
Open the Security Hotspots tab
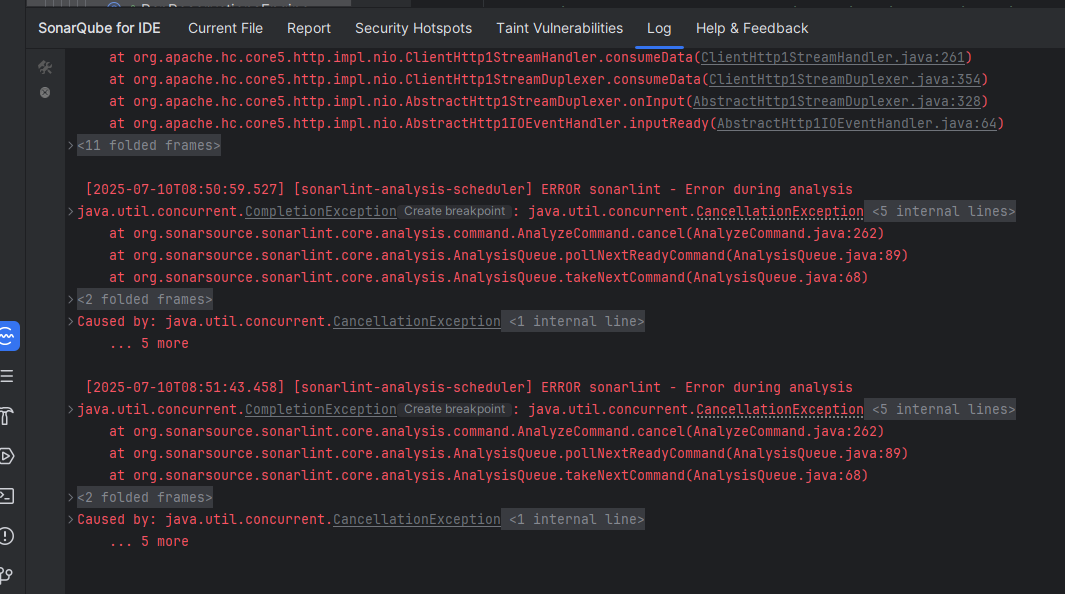[x=413, y=28]
